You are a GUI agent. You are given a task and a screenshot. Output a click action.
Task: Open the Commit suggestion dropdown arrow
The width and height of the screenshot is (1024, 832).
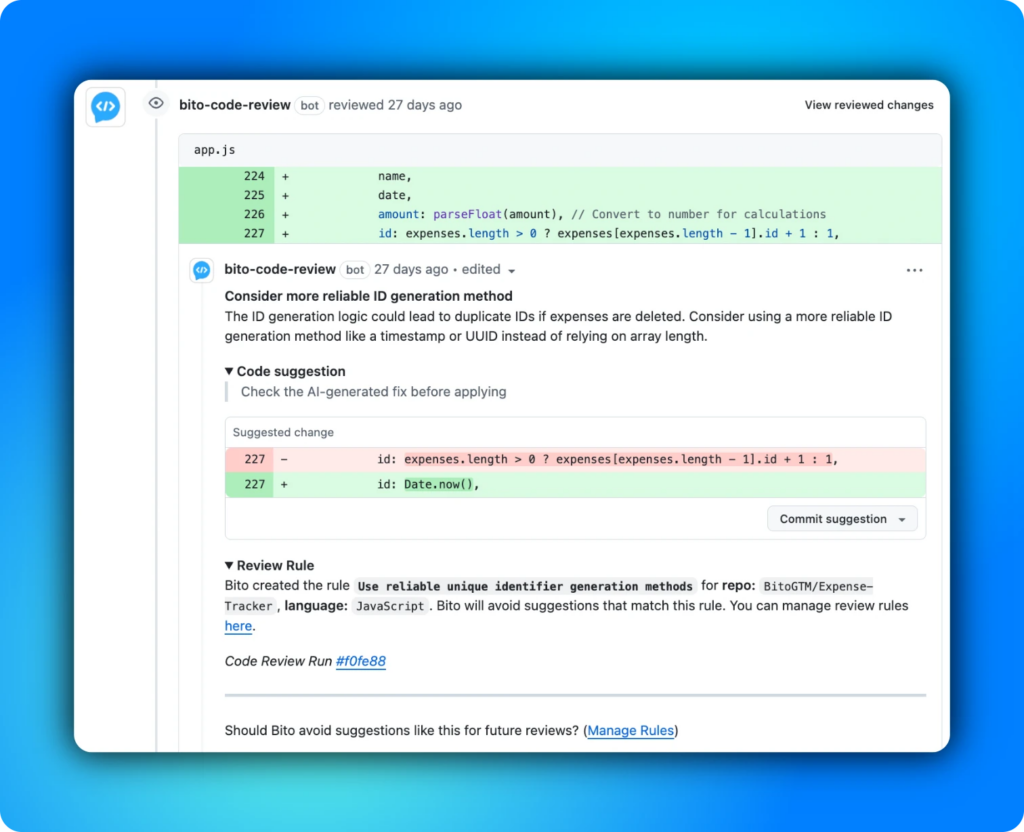click(903, 518)
